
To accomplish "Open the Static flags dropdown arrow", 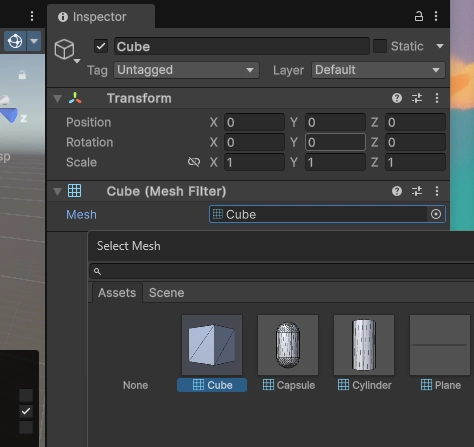I will (440, 46).
